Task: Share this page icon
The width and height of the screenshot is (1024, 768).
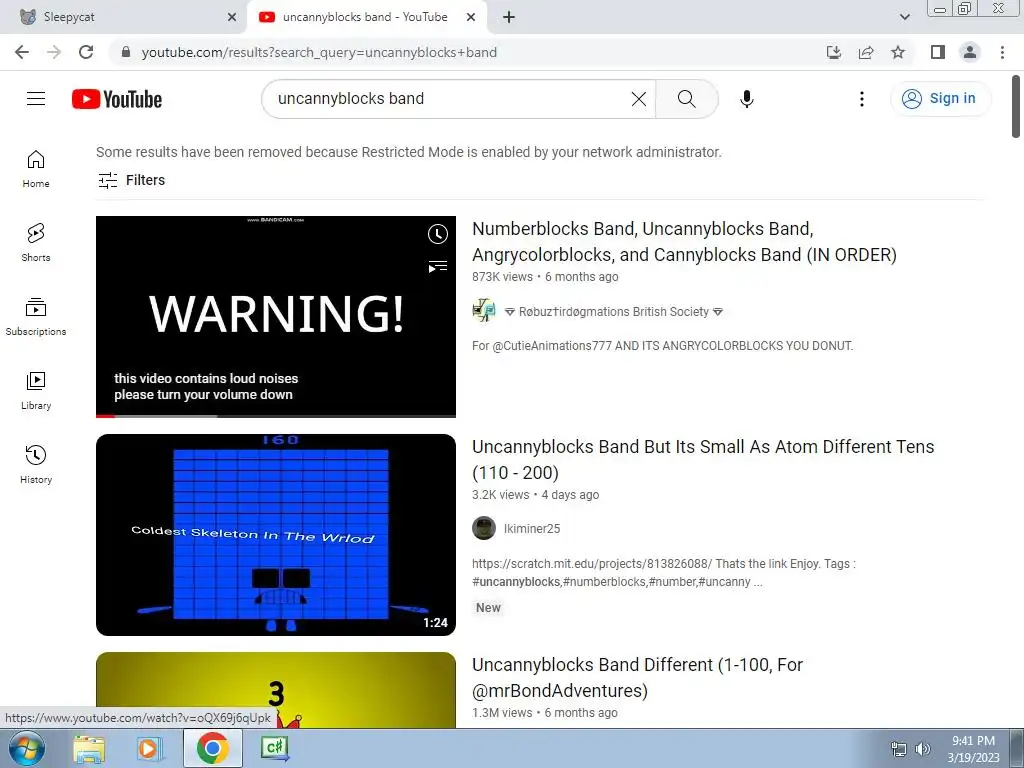Action: pos(866,52)
